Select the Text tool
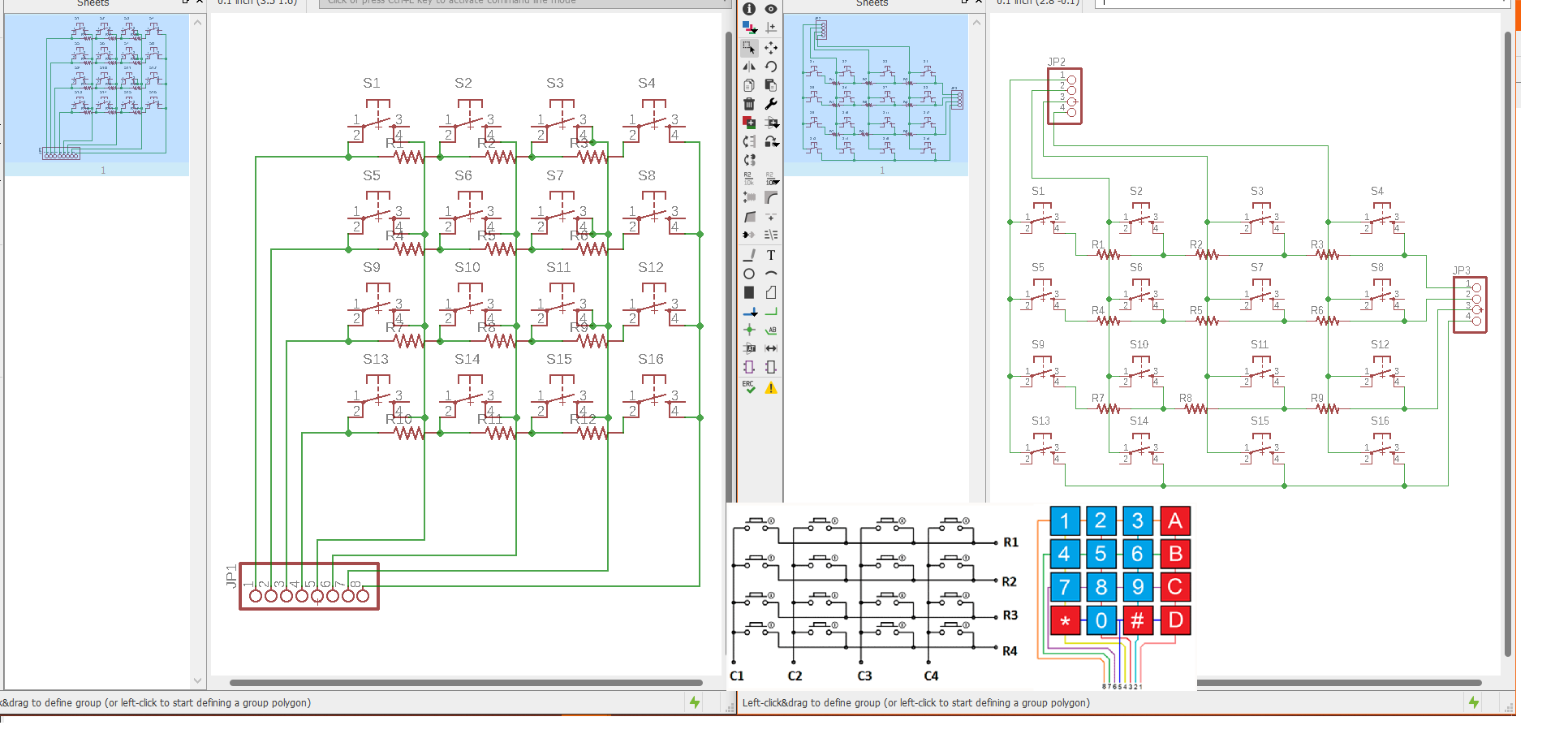Screen dimensions: 1568x734 (x=771, y=255)
